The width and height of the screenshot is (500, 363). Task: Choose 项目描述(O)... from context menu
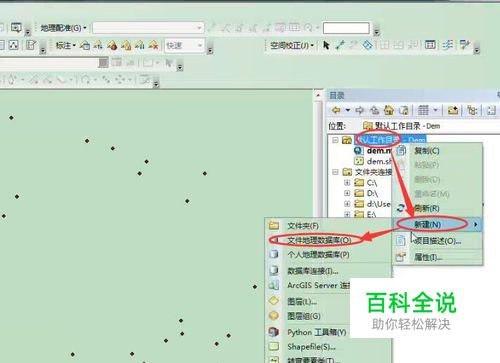pos(438,241)
